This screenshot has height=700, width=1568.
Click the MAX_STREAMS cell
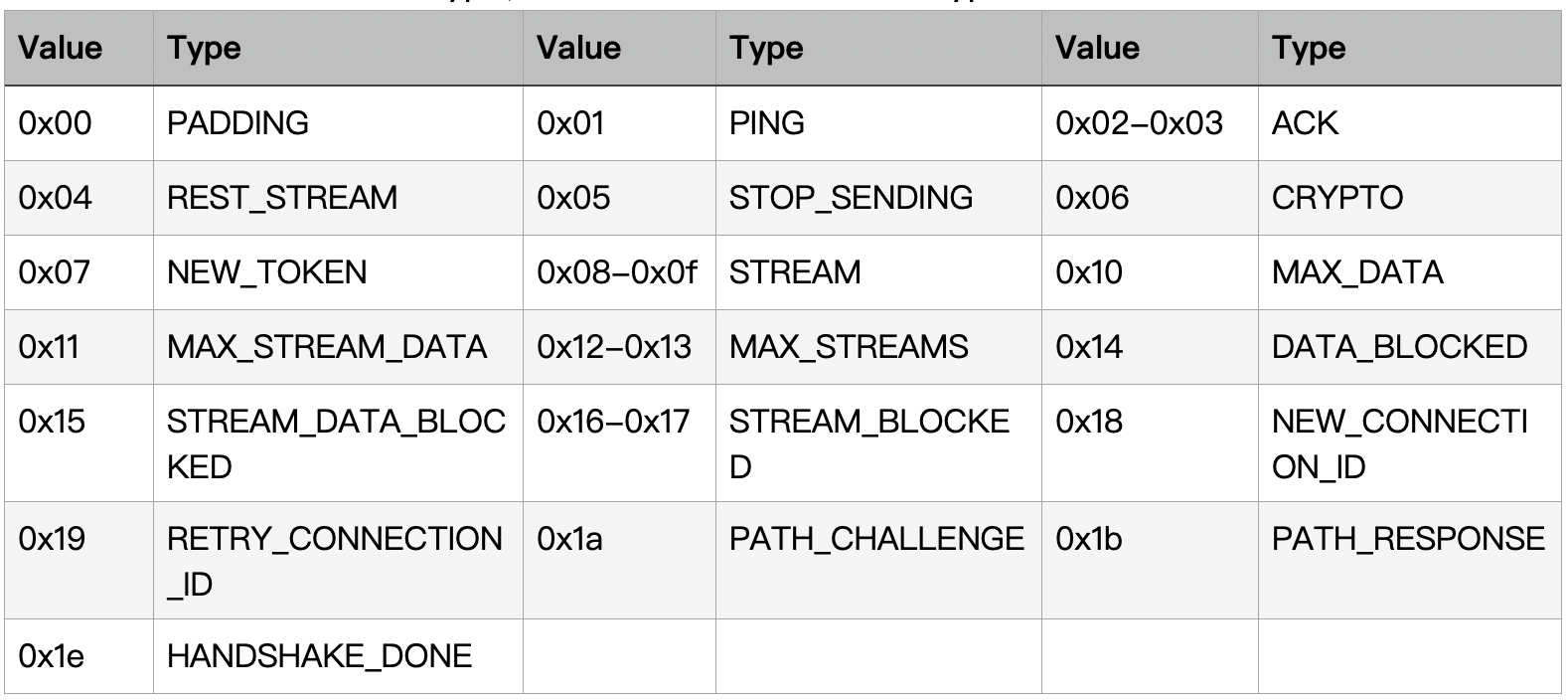coord(878,347)
